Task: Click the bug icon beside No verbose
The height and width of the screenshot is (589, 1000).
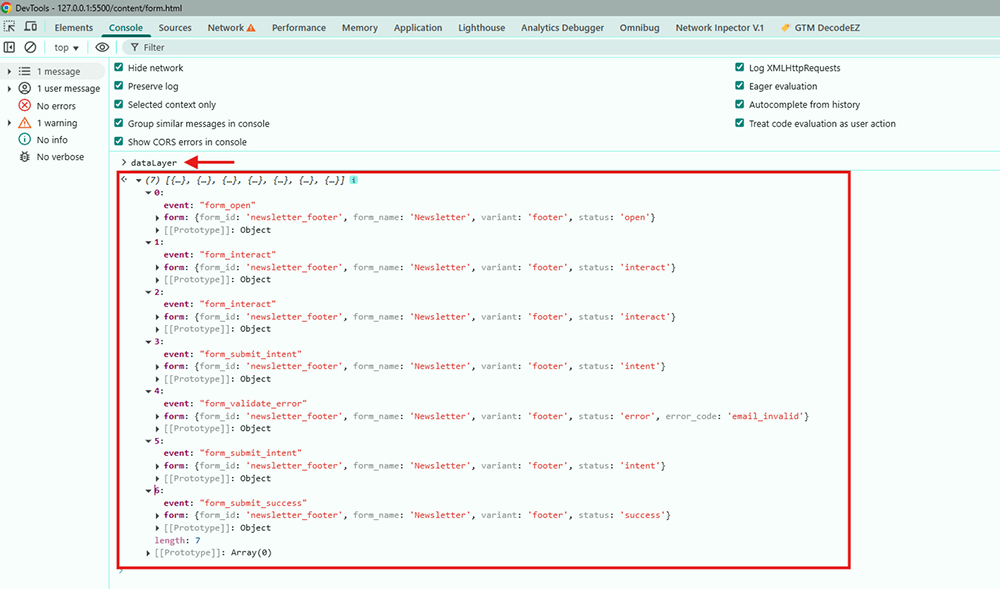Action: click(x=24, y=156)
